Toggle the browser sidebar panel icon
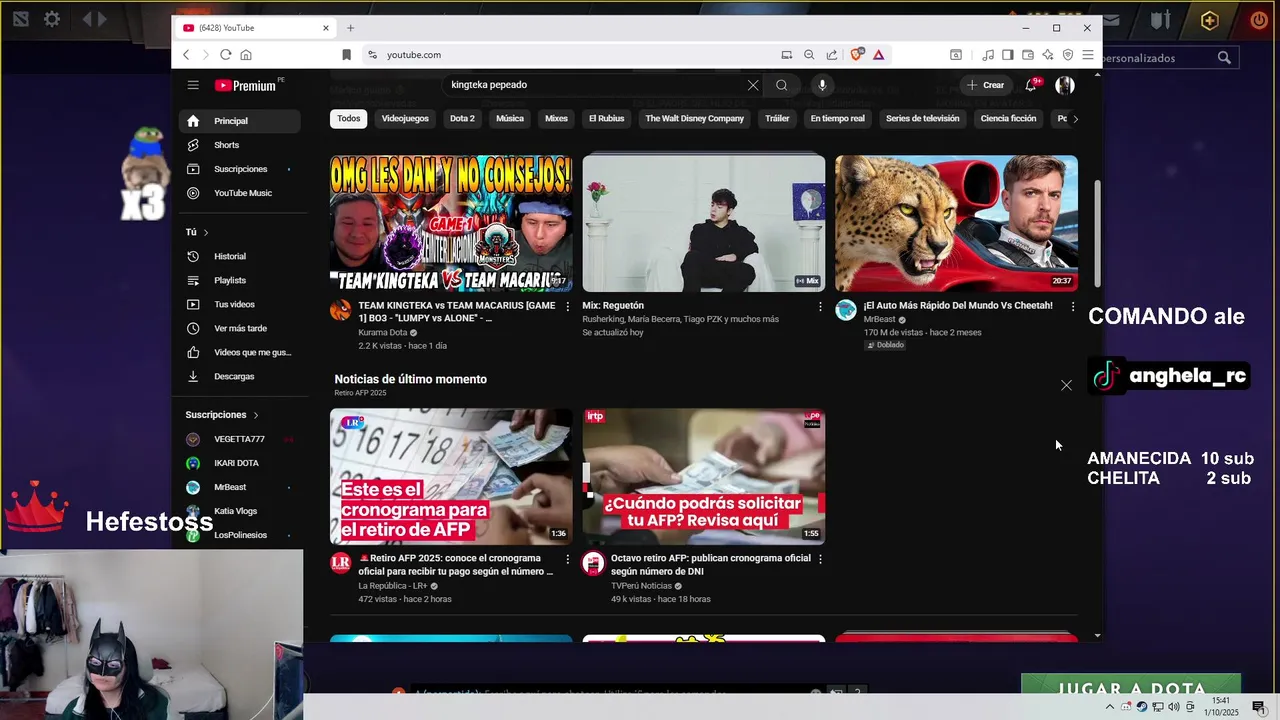 [1008, 55]
